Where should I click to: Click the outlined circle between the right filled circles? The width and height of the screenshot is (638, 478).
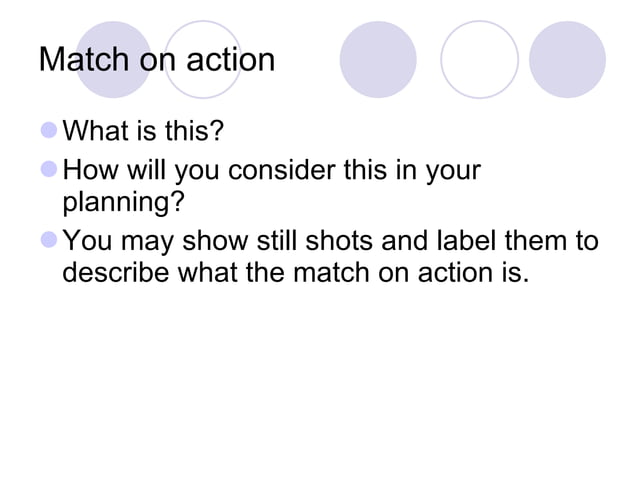480,59
